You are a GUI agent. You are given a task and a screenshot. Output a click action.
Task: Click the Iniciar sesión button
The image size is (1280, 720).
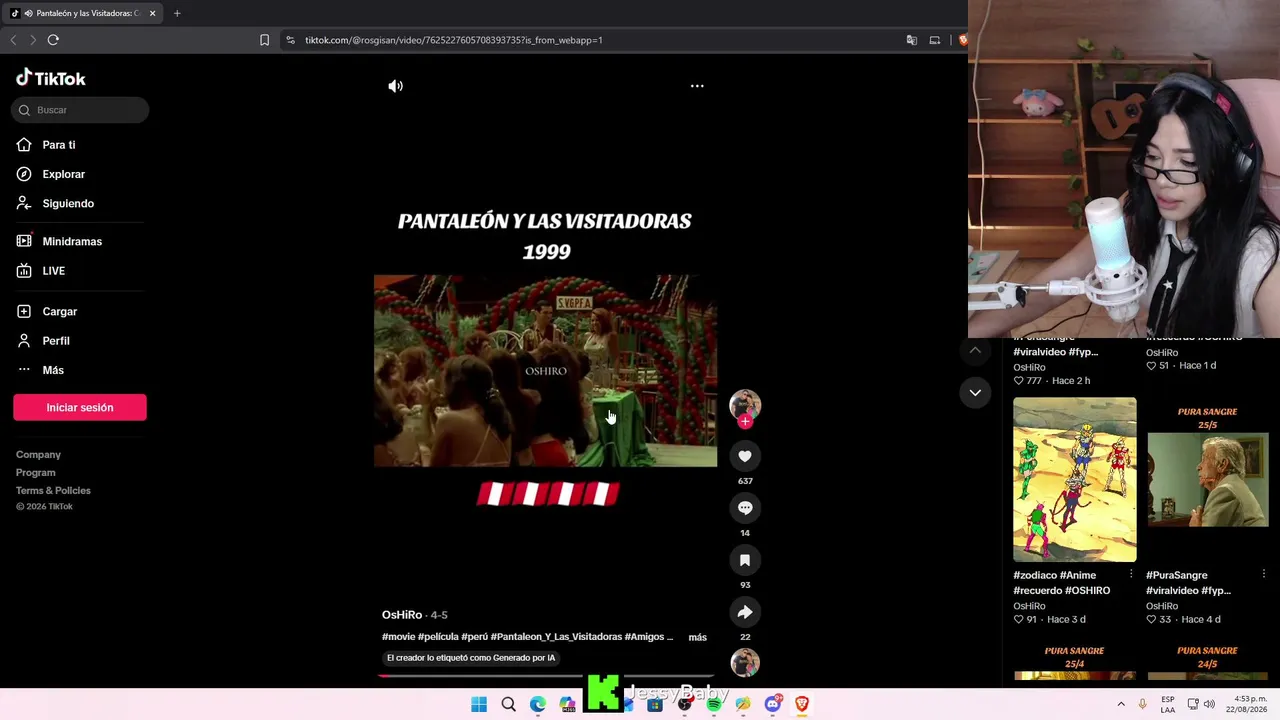80,407
